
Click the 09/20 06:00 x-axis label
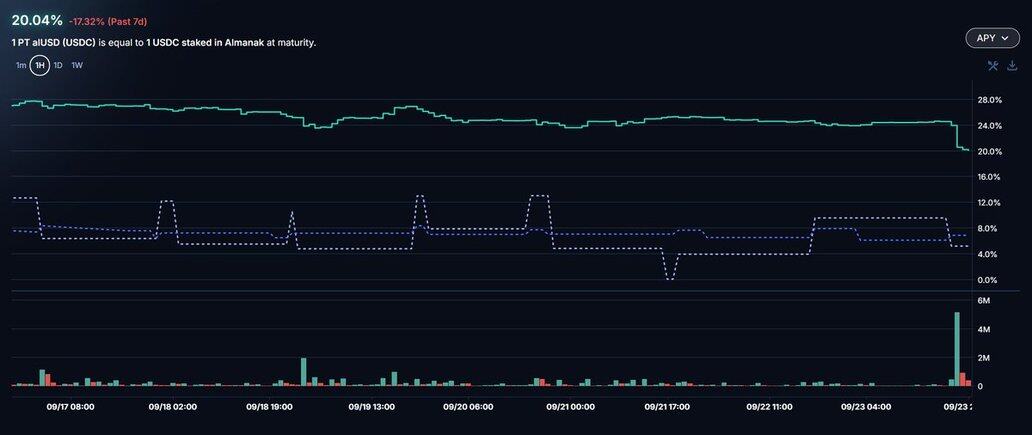pyautogui.click(x=468, y=407)
